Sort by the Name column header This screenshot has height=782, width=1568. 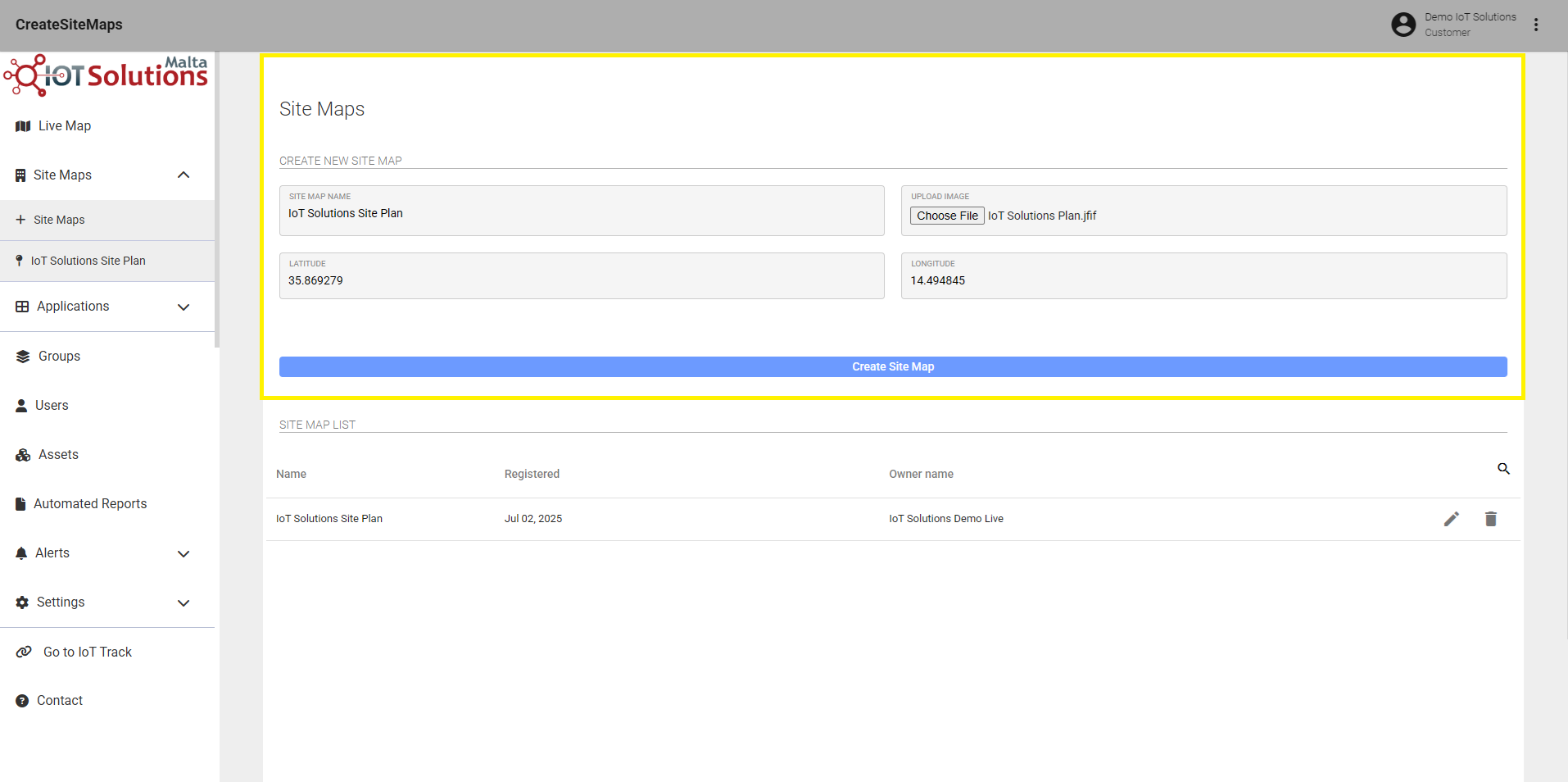[x=291, y=474]
